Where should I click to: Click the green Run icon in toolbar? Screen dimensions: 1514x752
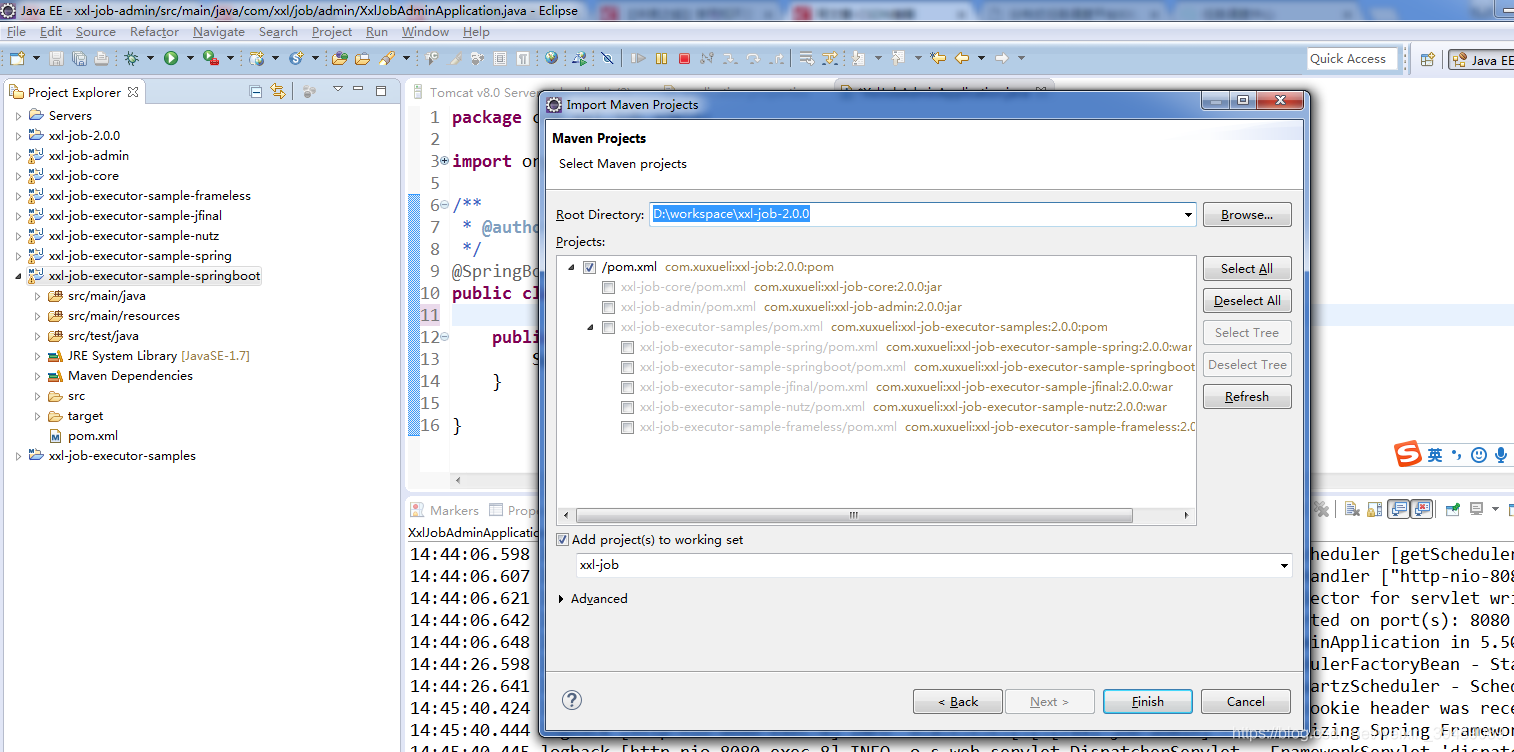tap(171, 58)
